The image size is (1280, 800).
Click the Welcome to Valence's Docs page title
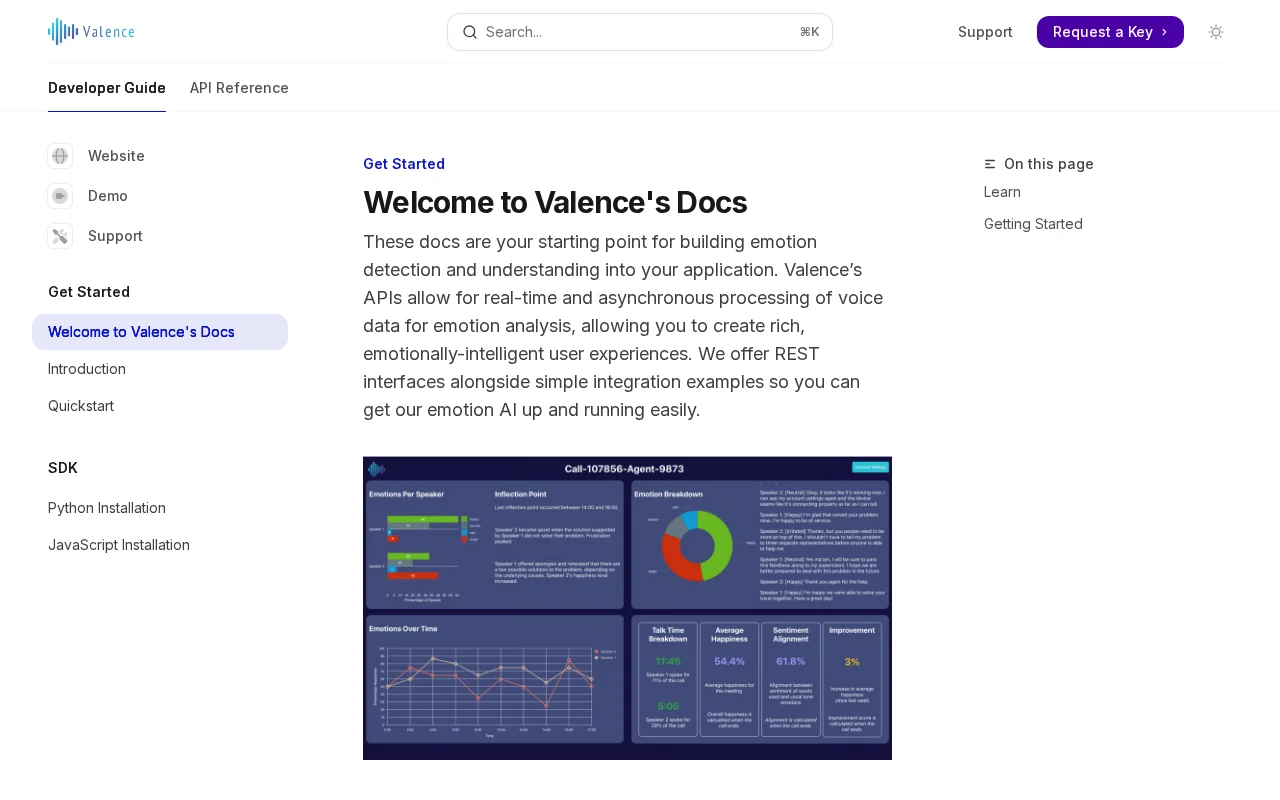tap(555, 202)
